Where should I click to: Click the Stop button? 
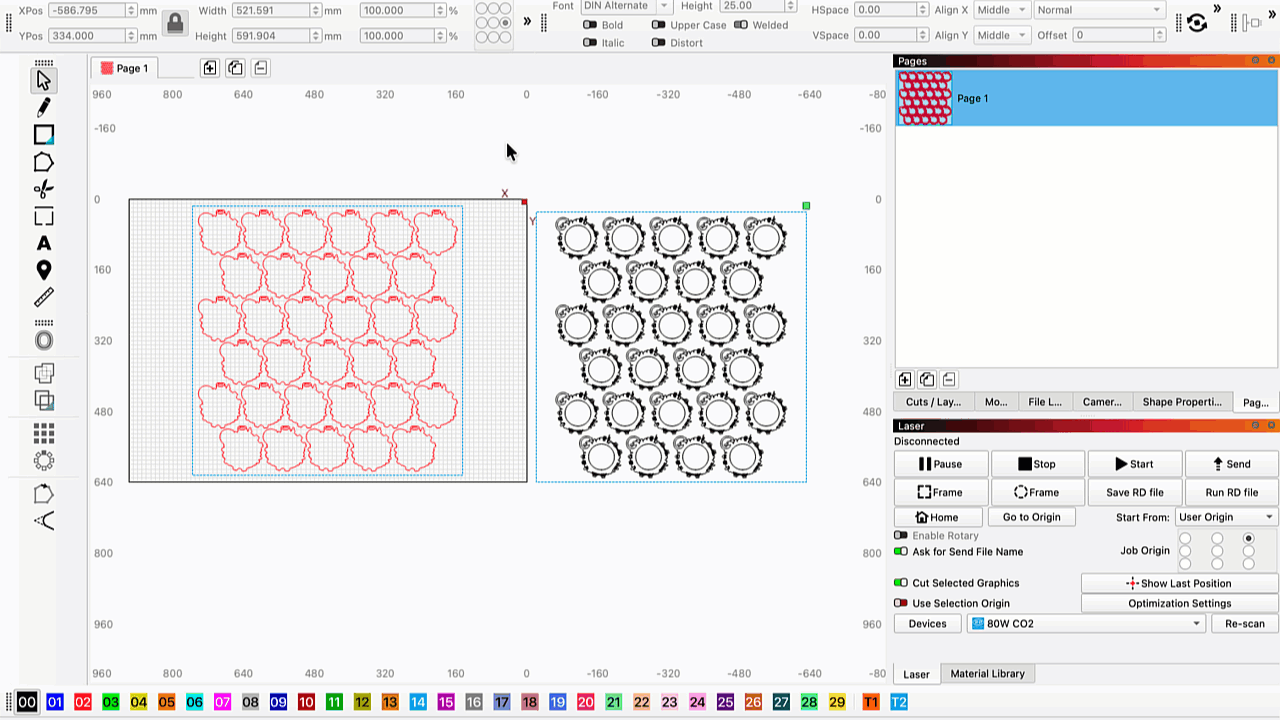click(x=1037, y=464)
